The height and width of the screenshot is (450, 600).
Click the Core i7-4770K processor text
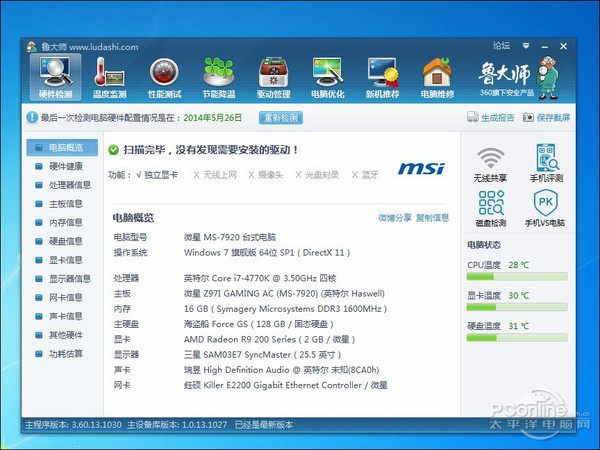(x=260, y=278)
